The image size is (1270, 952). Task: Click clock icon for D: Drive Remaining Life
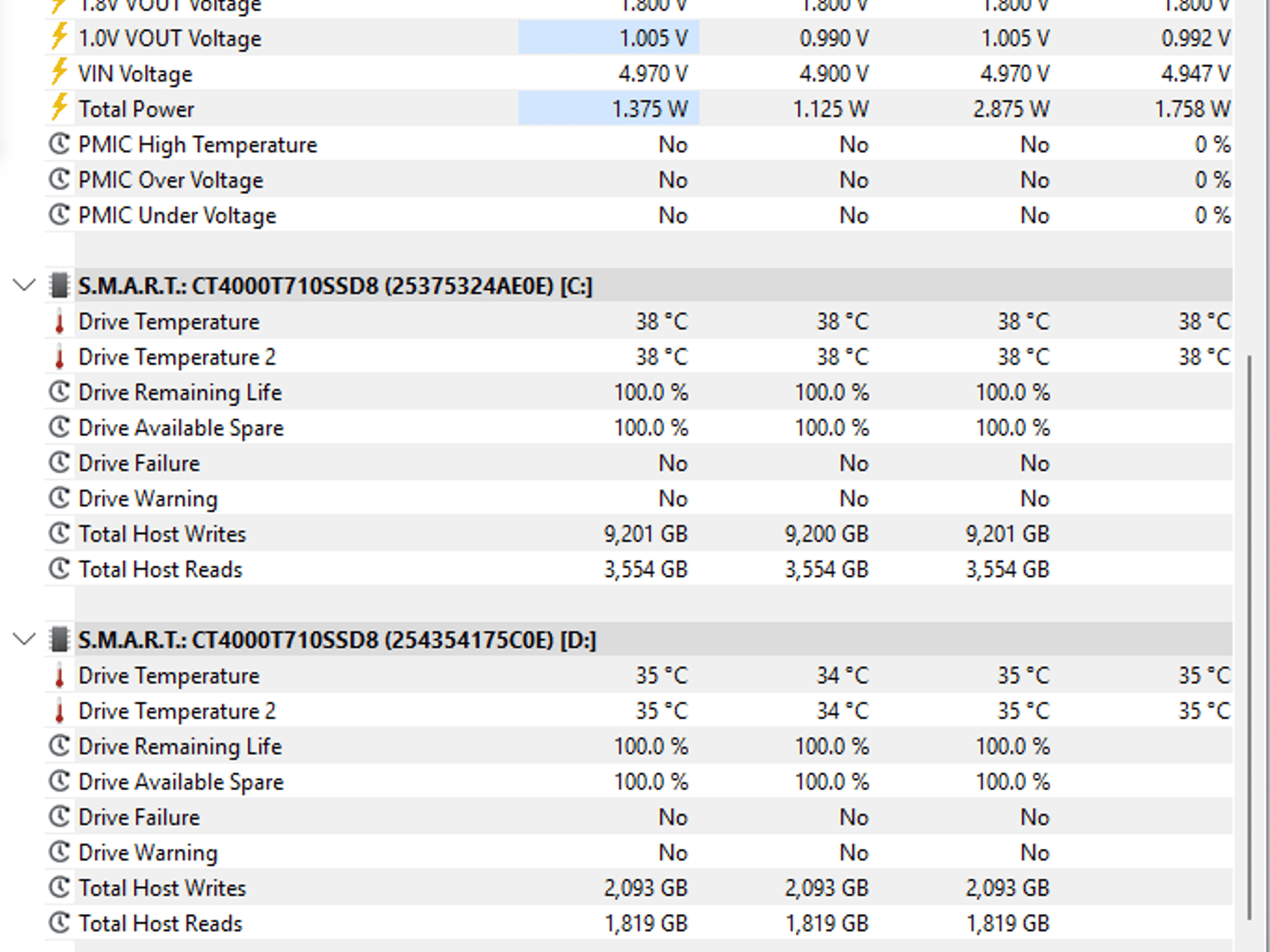tap(59, 746)
